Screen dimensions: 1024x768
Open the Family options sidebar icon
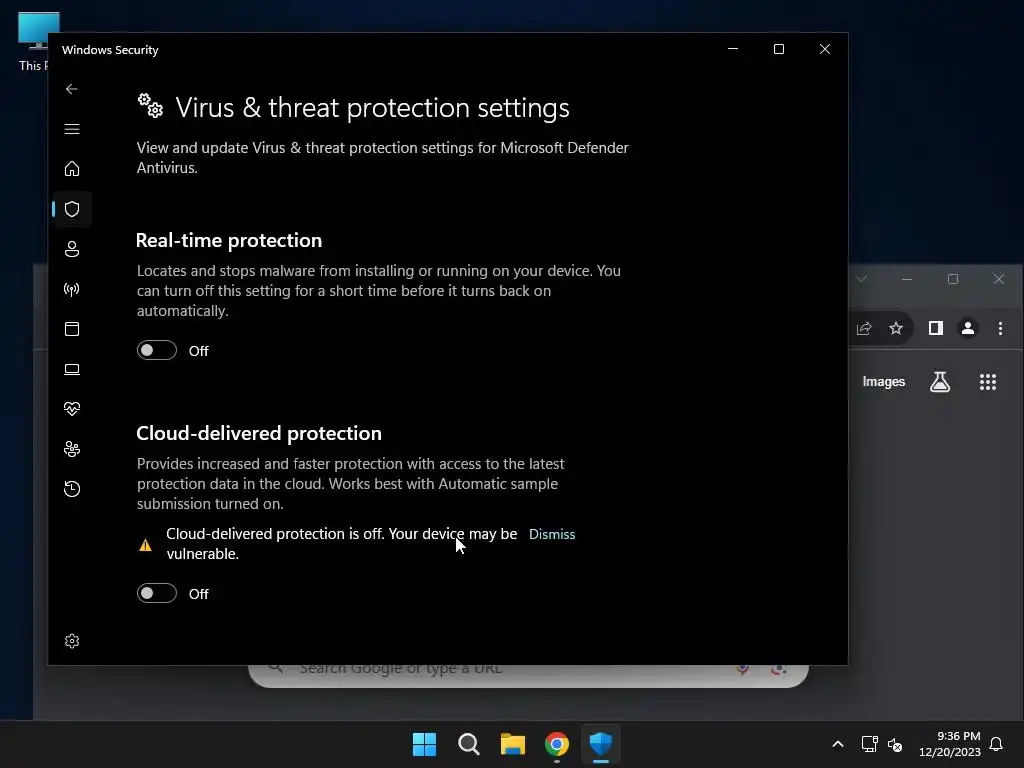click(x=72, y=449)
